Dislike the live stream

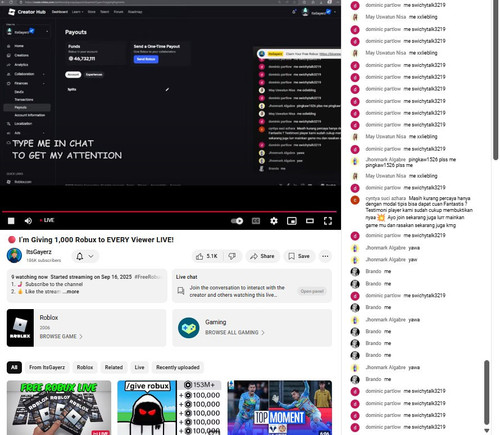232,256
